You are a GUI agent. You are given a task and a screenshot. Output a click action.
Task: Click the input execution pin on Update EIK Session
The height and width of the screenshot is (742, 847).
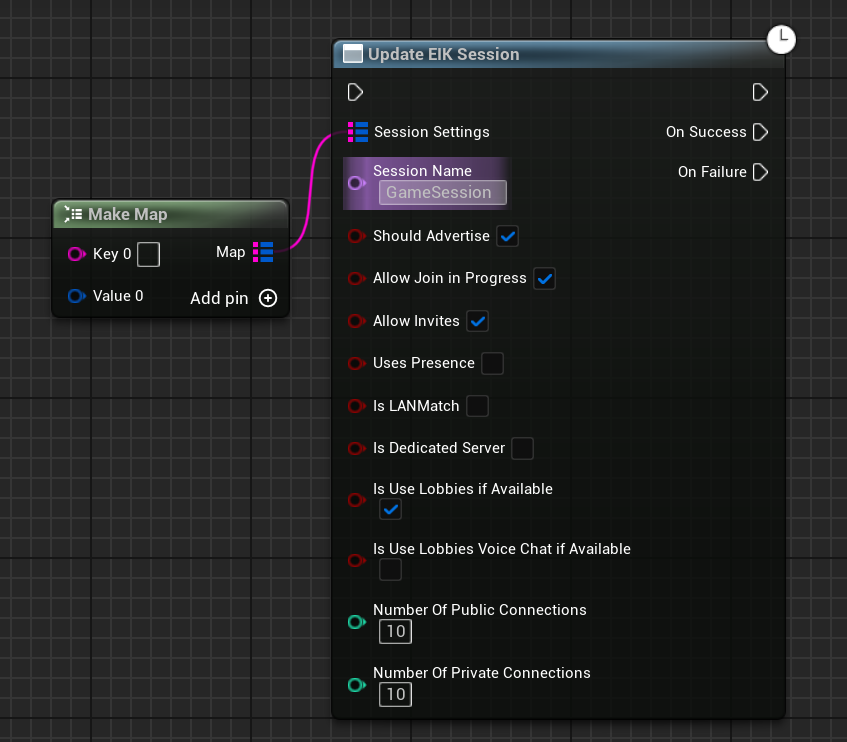355,92
